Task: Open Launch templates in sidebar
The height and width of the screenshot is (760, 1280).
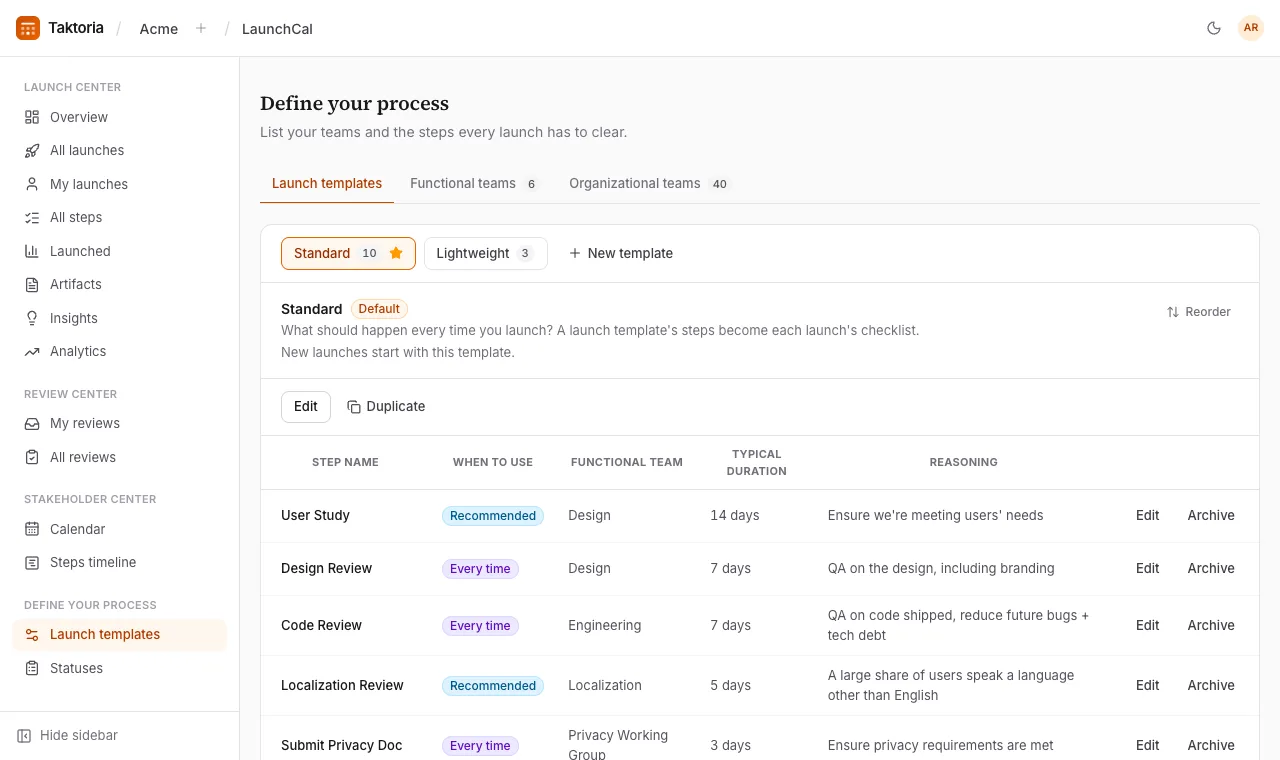Action: click(x=120, y=634)
